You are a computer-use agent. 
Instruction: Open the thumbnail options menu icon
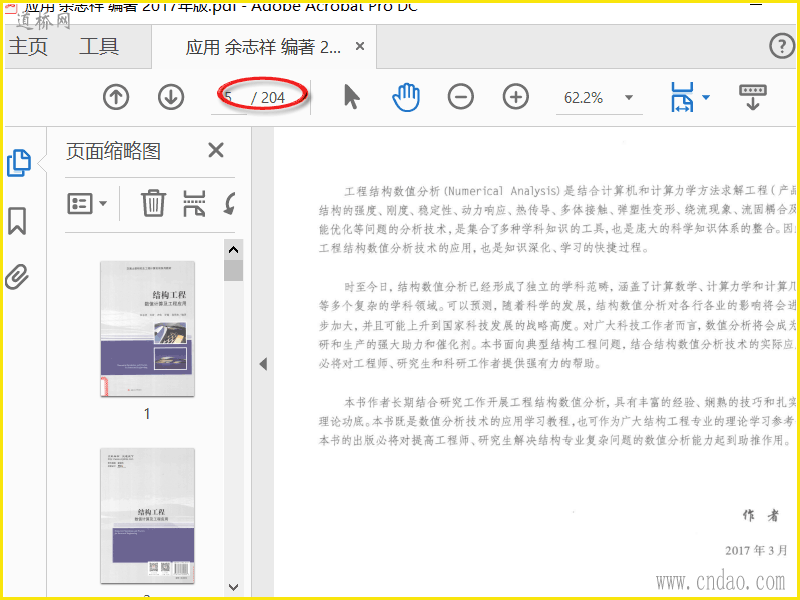click(80, 204)
